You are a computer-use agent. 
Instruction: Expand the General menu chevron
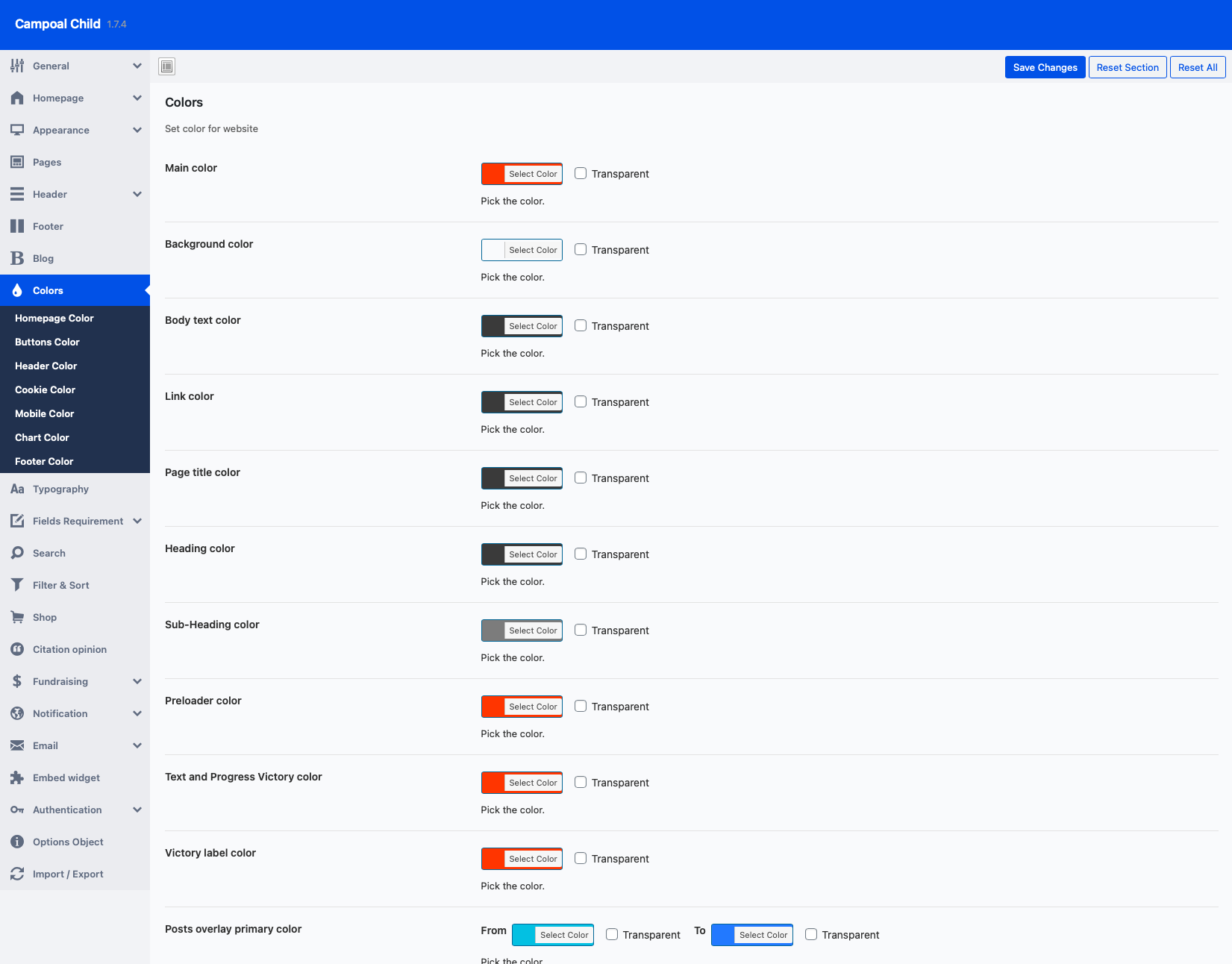(x=137, y=66)
